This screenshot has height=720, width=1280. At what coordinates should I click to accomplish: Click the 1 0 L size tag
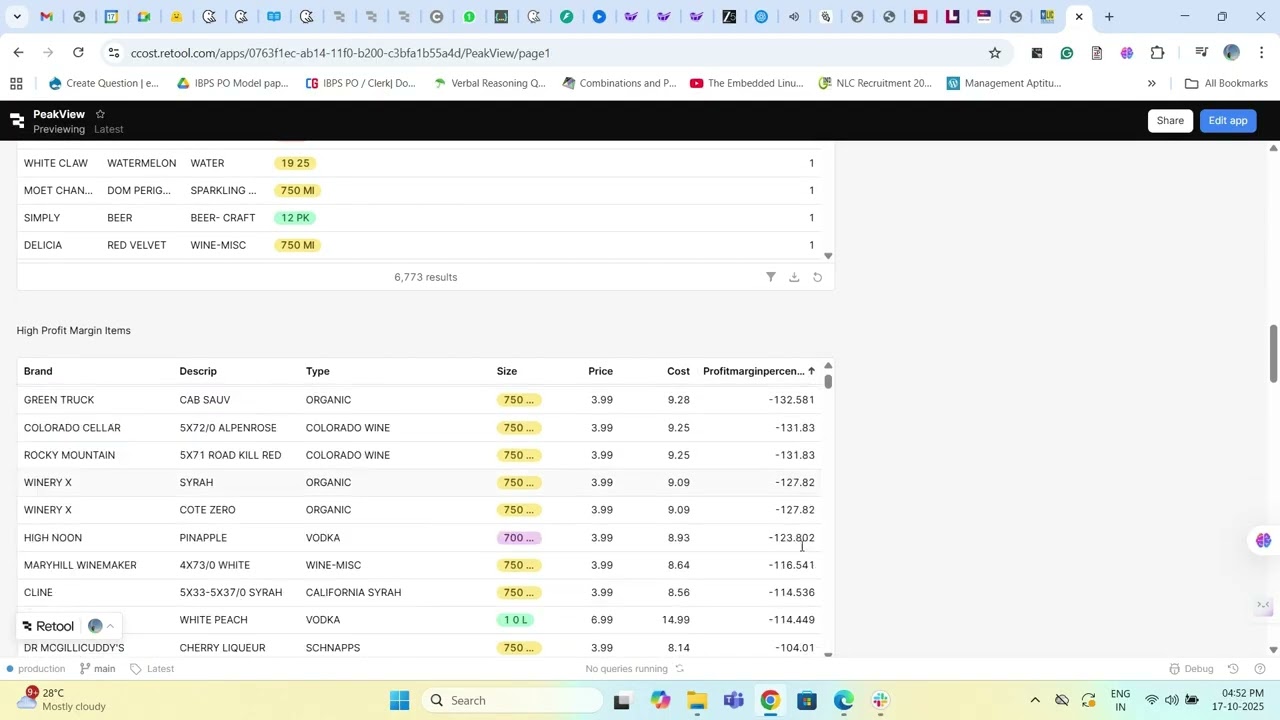pyautogui.click(x=515, y=620)
